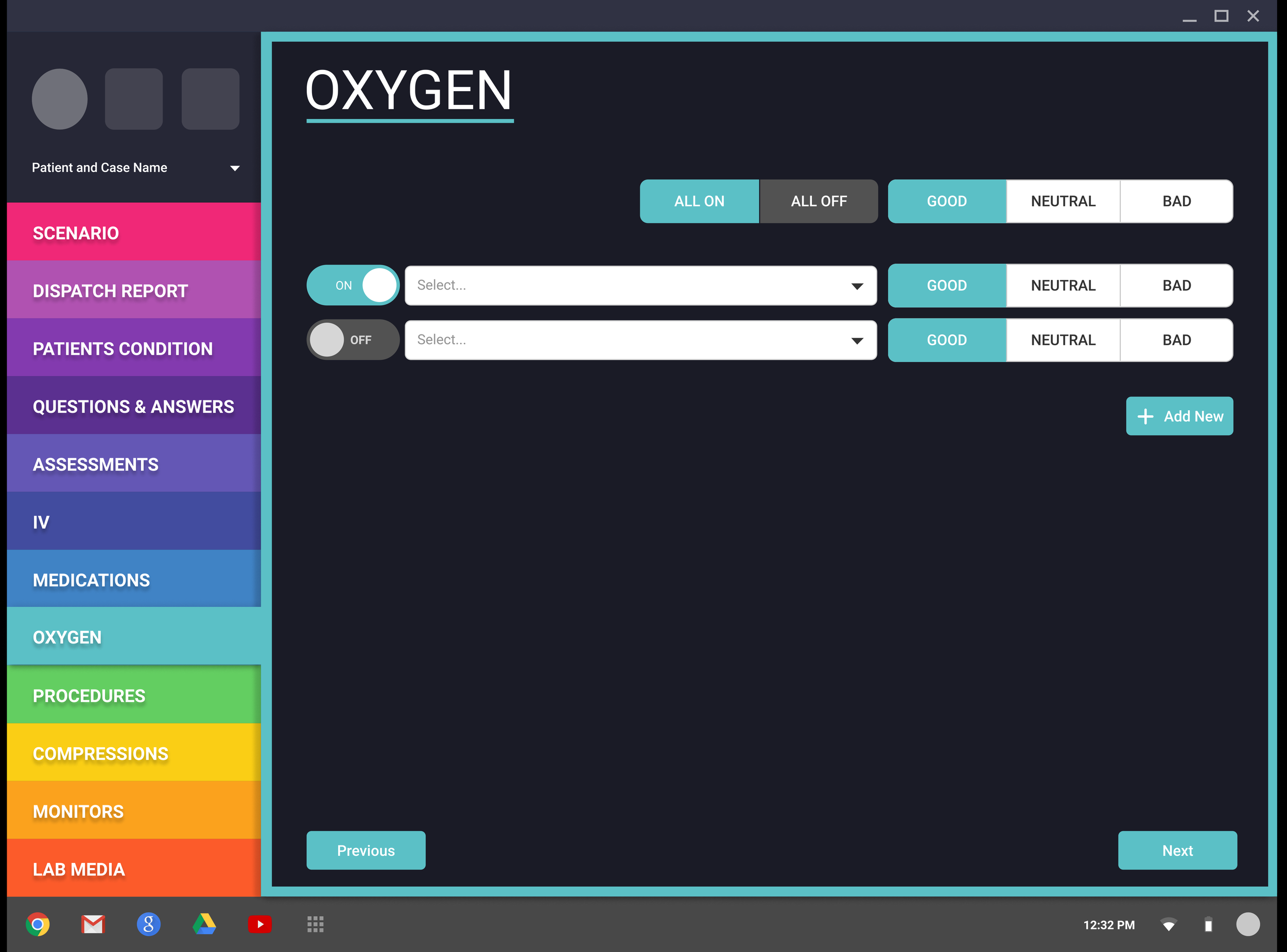The width and height of the screenshot is (1287, 952).
Task: Turn off the first oxygen entry's ON switch
Action: [x=353, y=285]
